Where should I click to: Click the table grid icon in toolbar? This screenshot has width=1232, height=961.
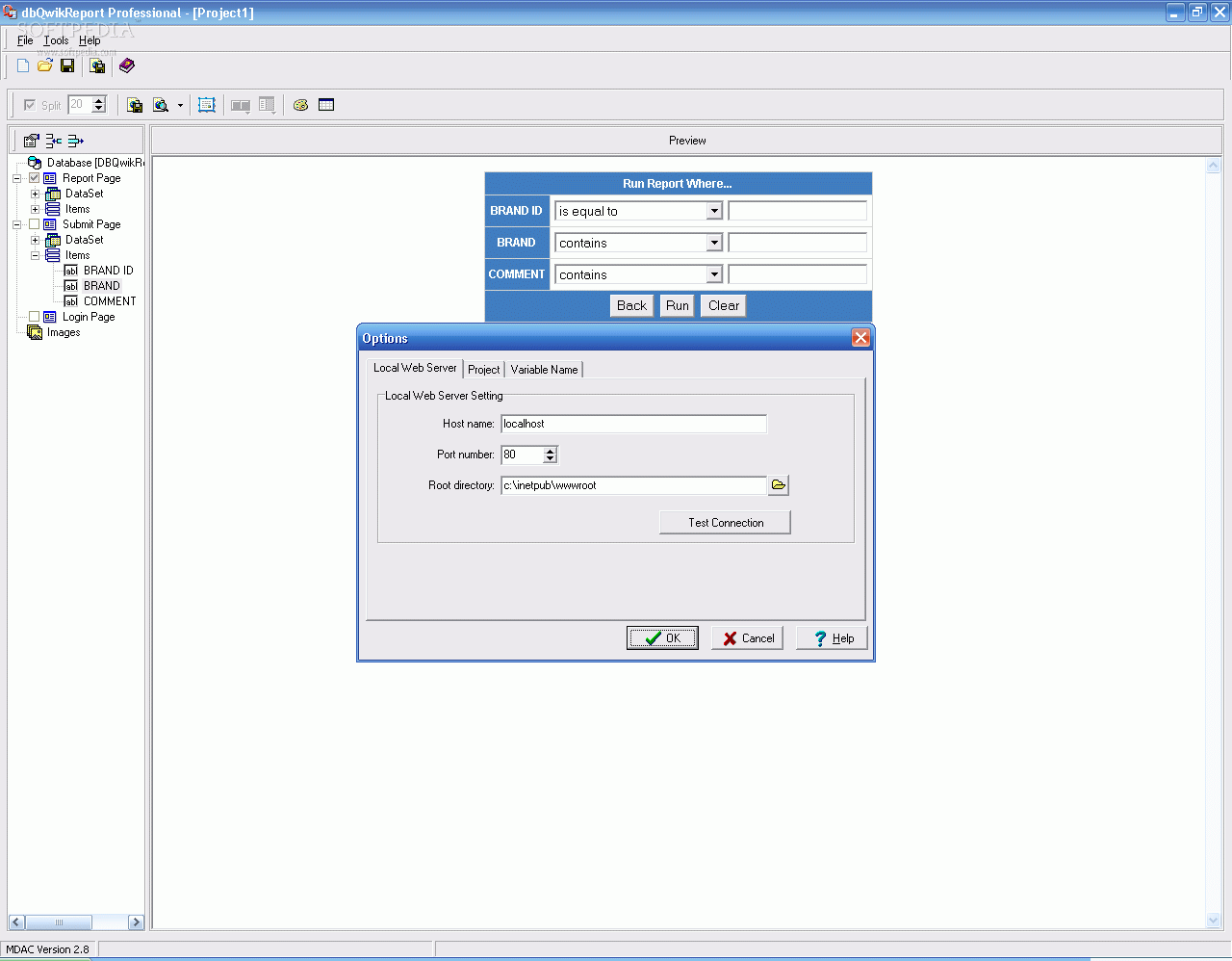[326, 105]
